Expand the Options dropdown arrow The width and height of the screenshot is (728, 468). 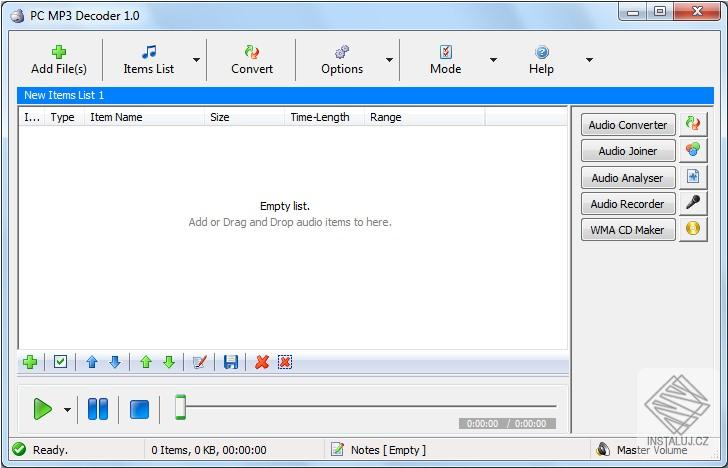[390, 60]
